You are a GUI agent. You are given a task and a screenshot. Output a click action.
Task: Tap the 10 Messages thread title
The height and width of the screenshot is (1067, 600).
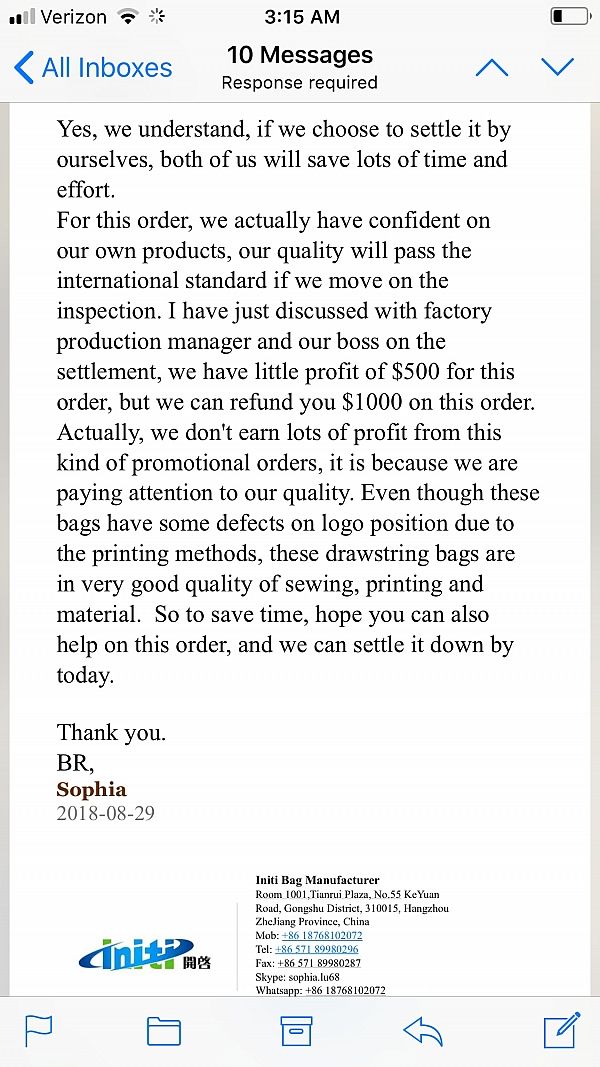[300, 55]
